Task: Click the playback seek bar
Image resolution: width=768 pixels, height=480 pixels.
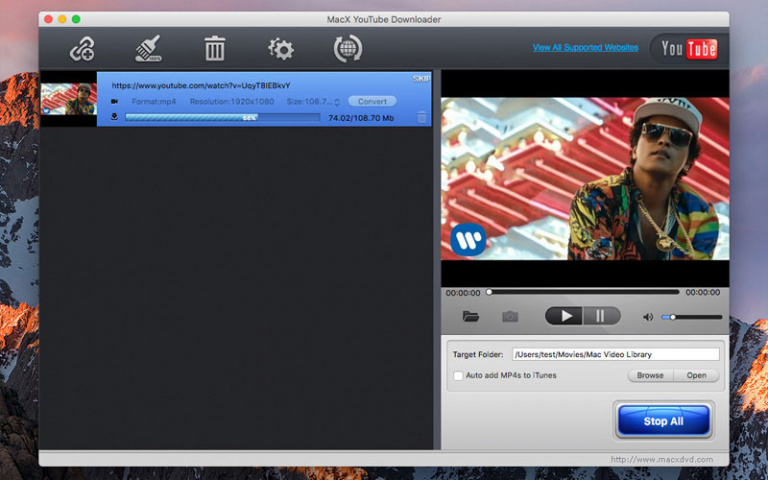Action: coord(584,292)
